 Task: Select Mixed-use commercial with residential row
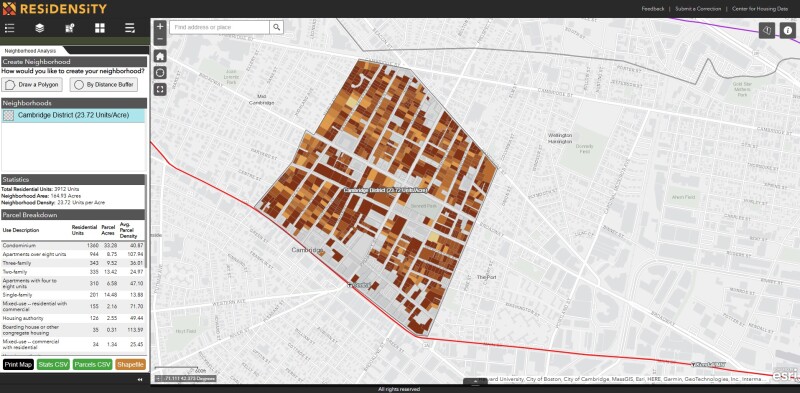click(x=73, y=344)
